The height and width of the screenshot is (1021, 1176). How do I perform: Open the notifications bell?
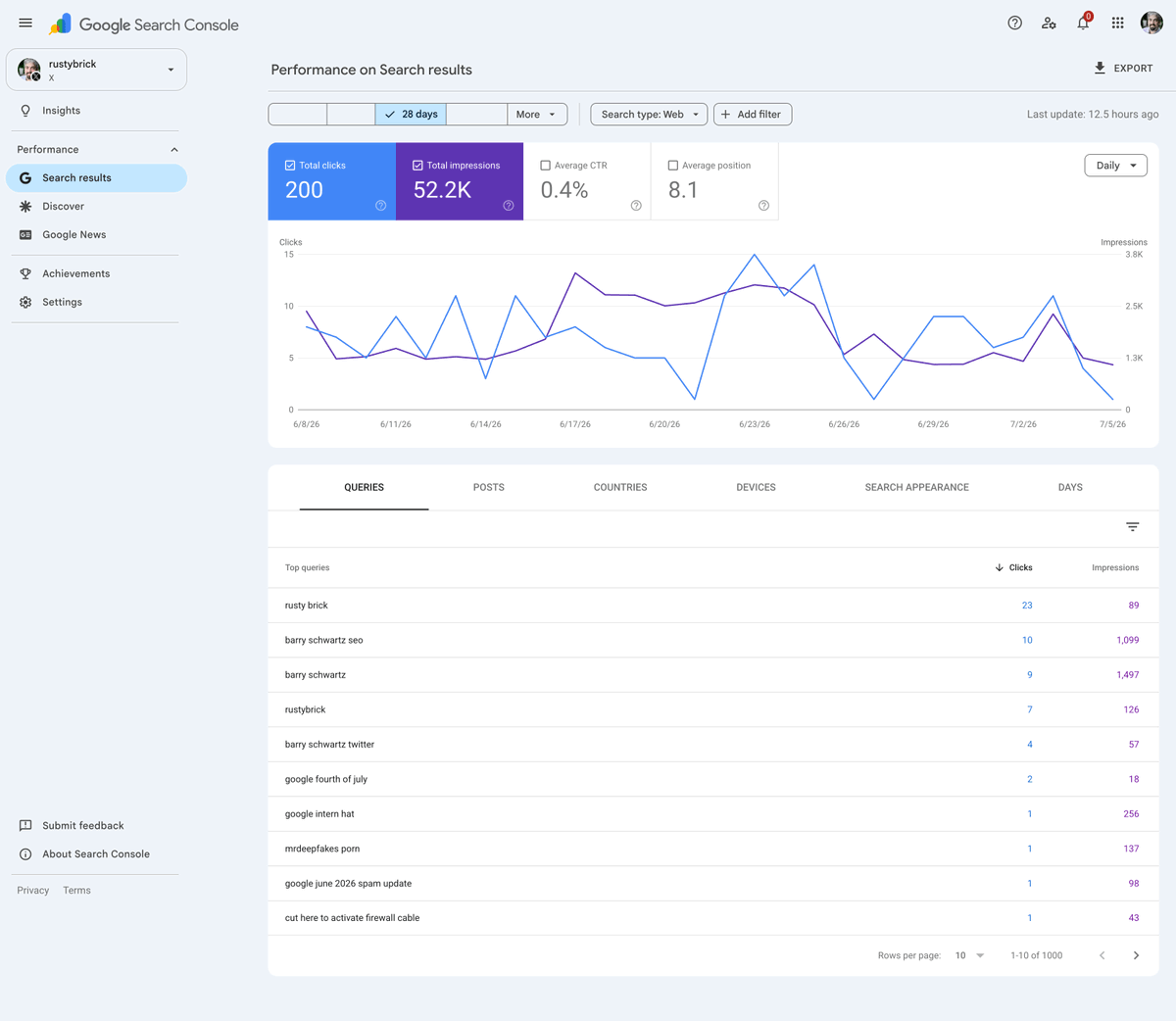(x=1083, y=23)
